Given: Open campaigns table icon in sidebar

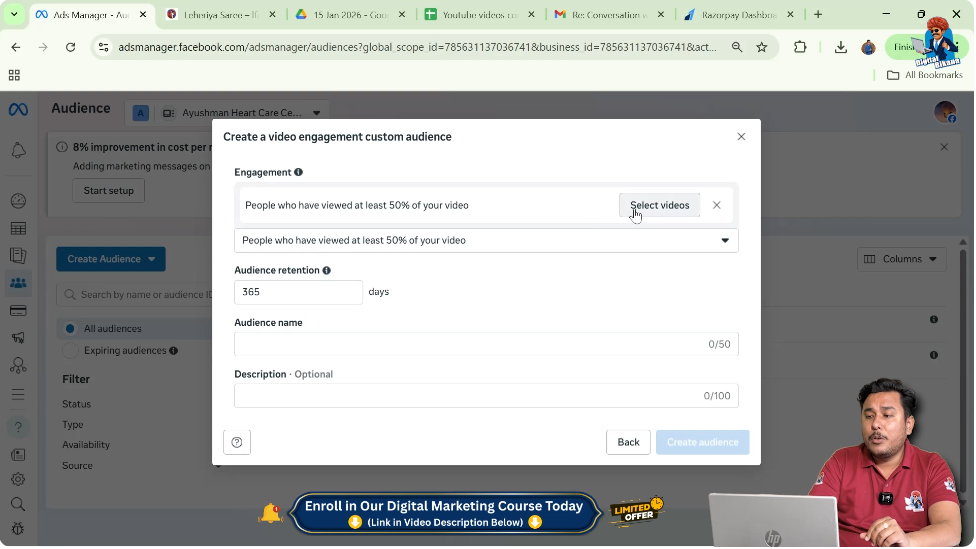Looking at the screenshot, I should pos(18,228).
